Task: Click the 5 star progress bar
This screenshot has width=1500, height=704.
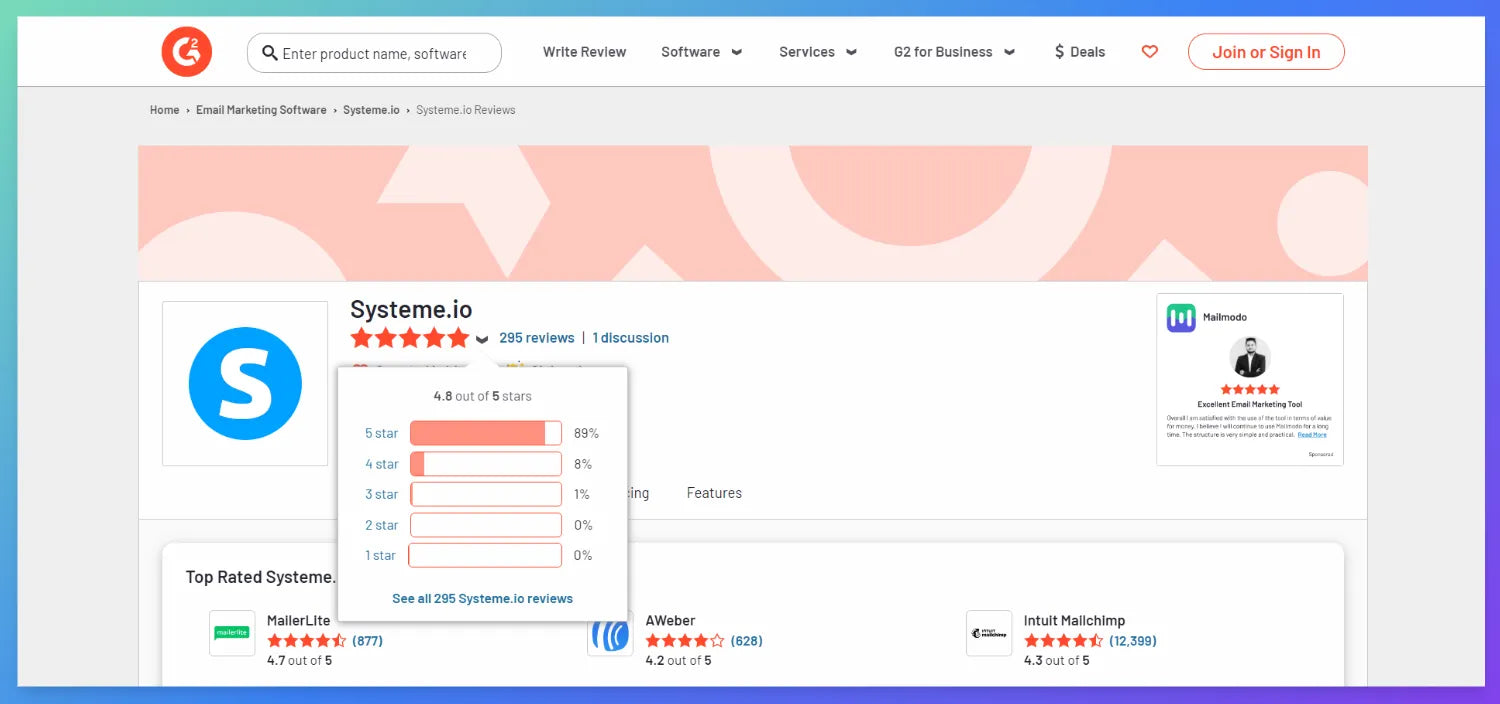Action: coord(486,433)
